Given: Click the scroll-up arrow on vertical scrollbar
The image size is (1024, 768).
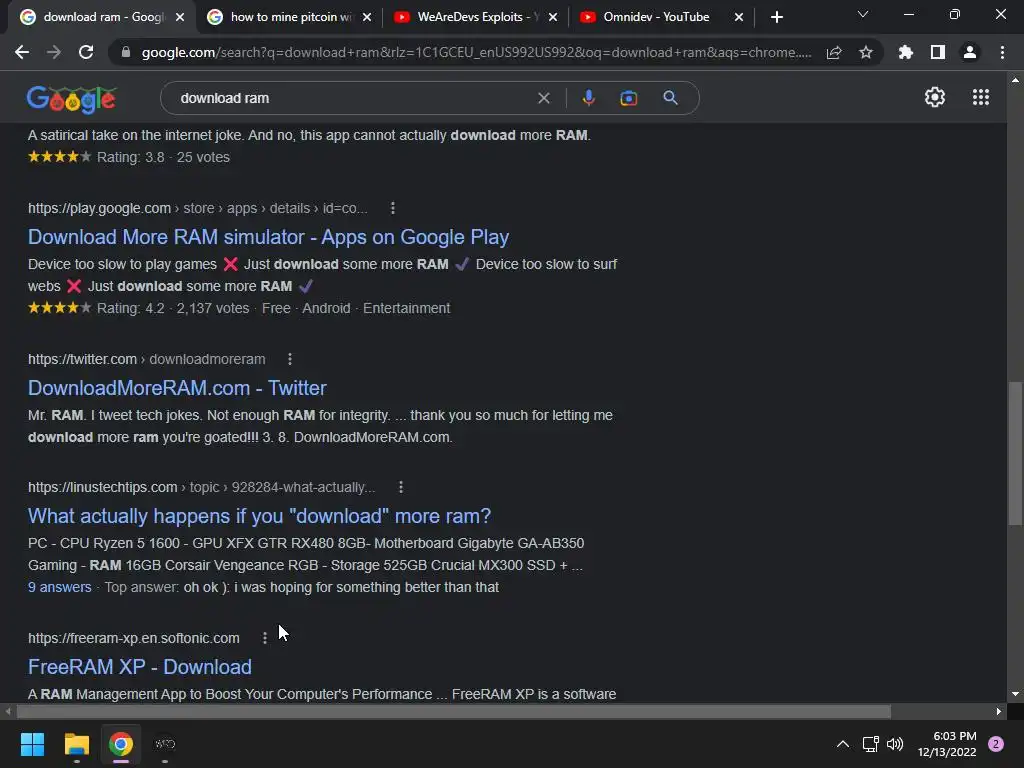Looking at the screenshot, I should pyautogui.click(x=1015, y=80).
